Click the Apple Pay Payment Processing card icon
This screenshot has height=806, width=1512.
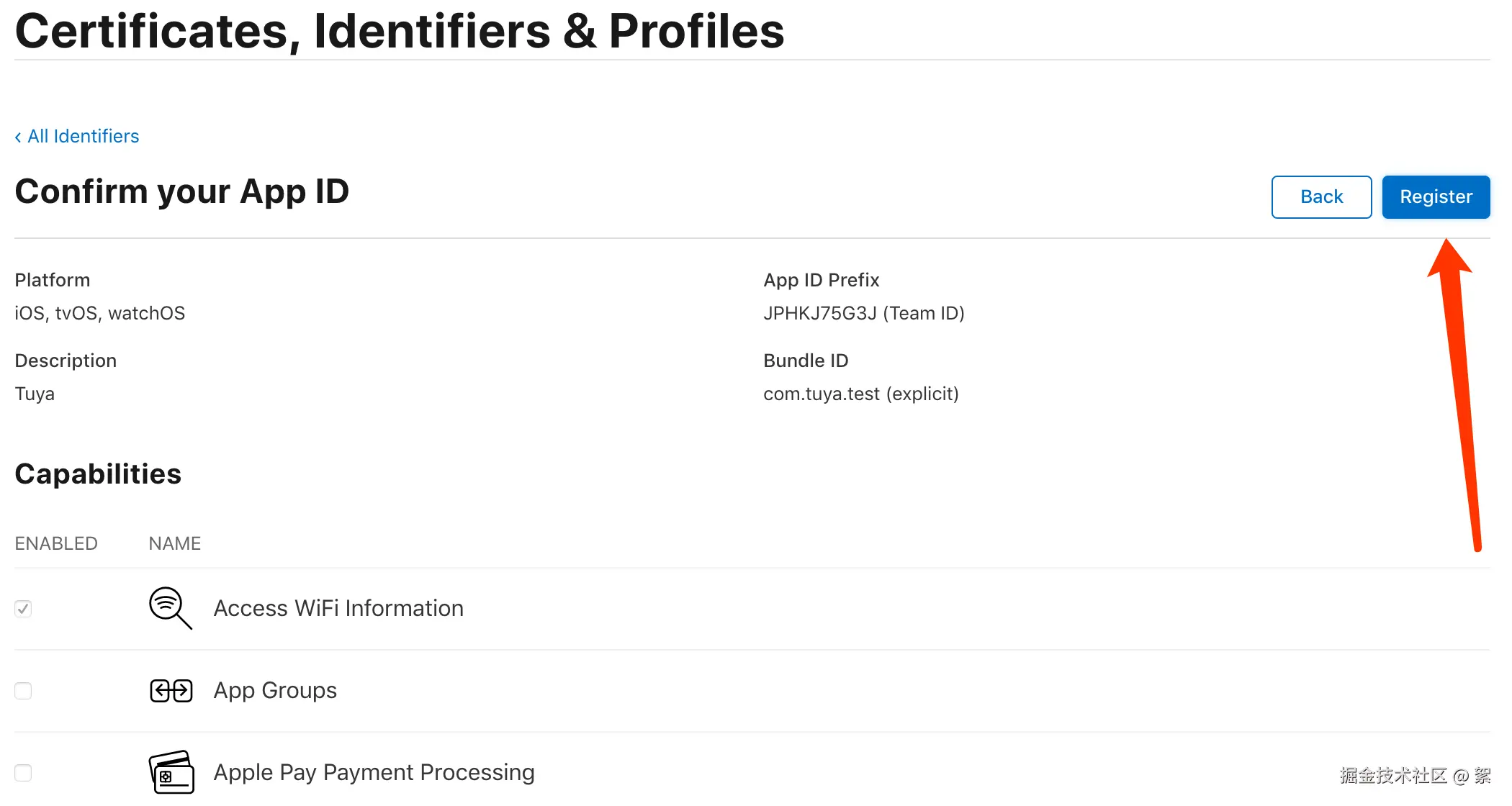(171, 772)
